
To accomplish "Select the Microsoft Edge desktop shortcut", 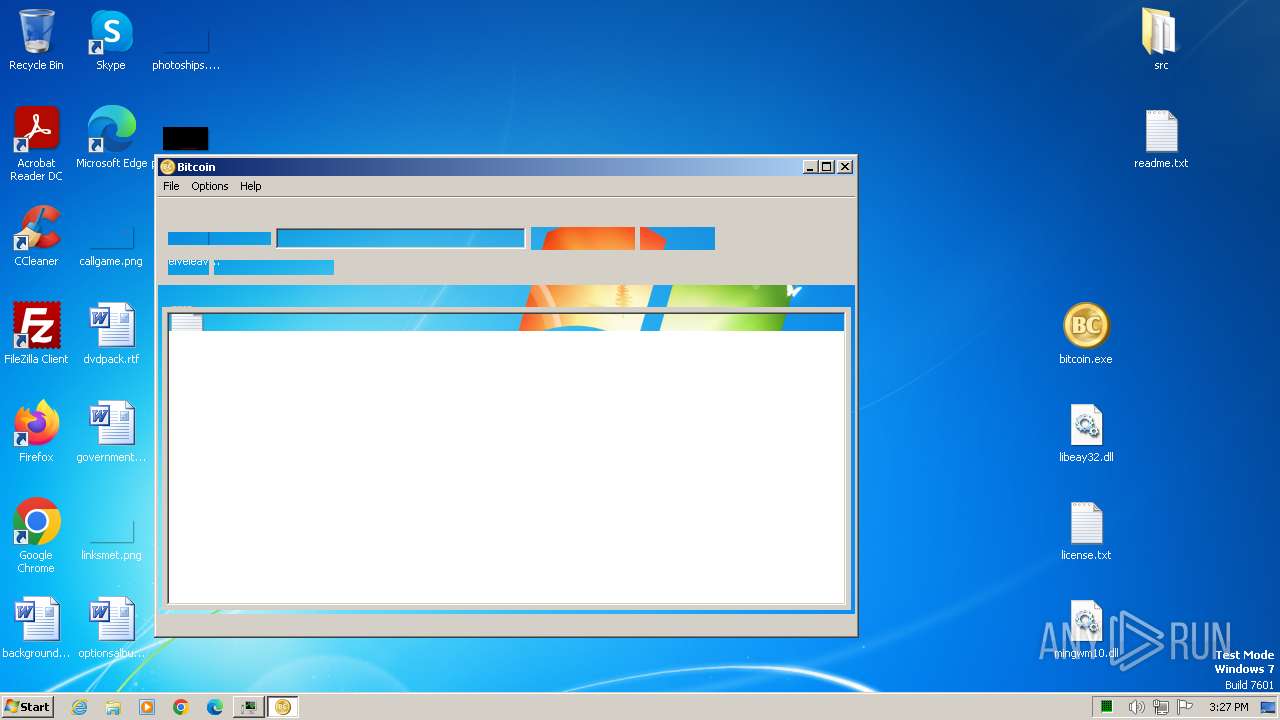I will pos(111,137).
